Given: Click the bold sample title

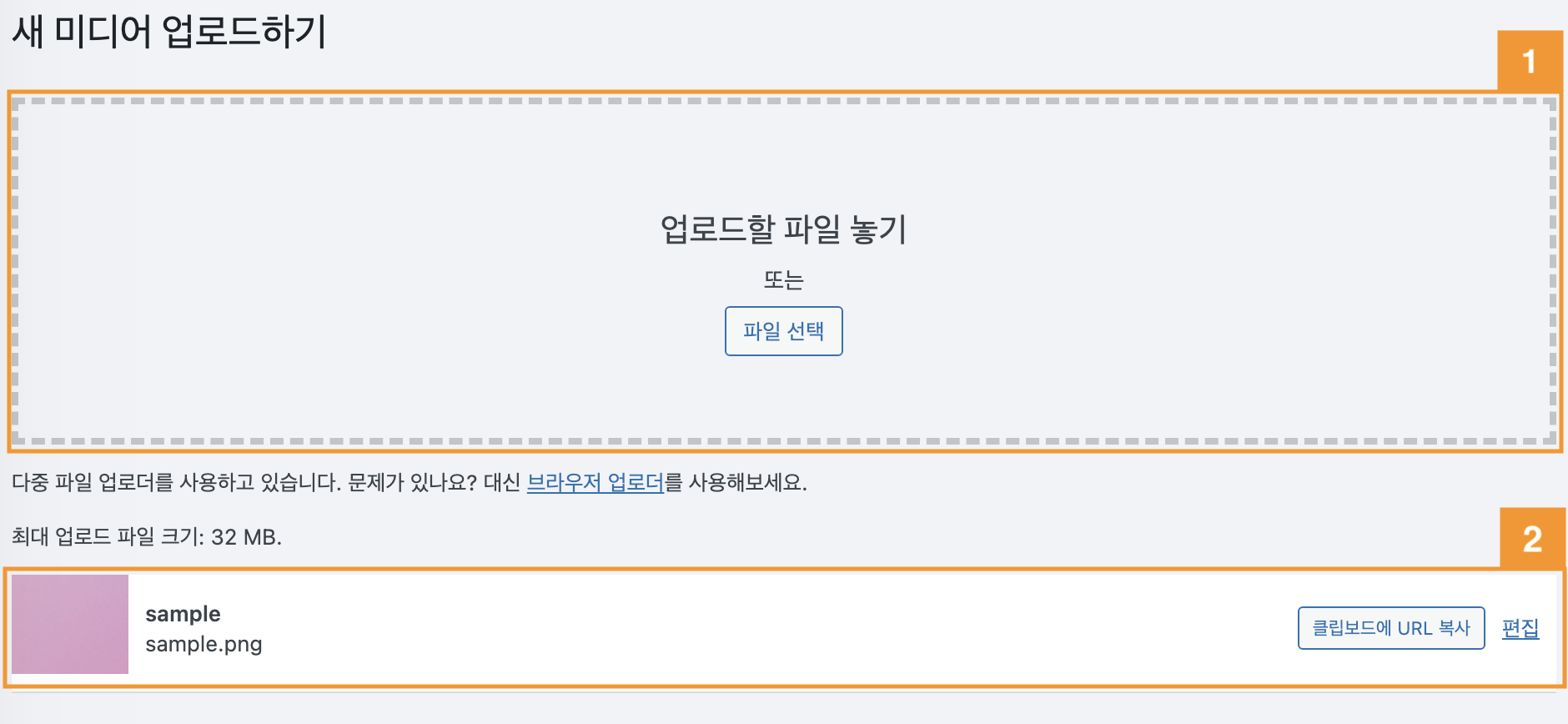Looking at the screenshot, I should tap(183, 614).
